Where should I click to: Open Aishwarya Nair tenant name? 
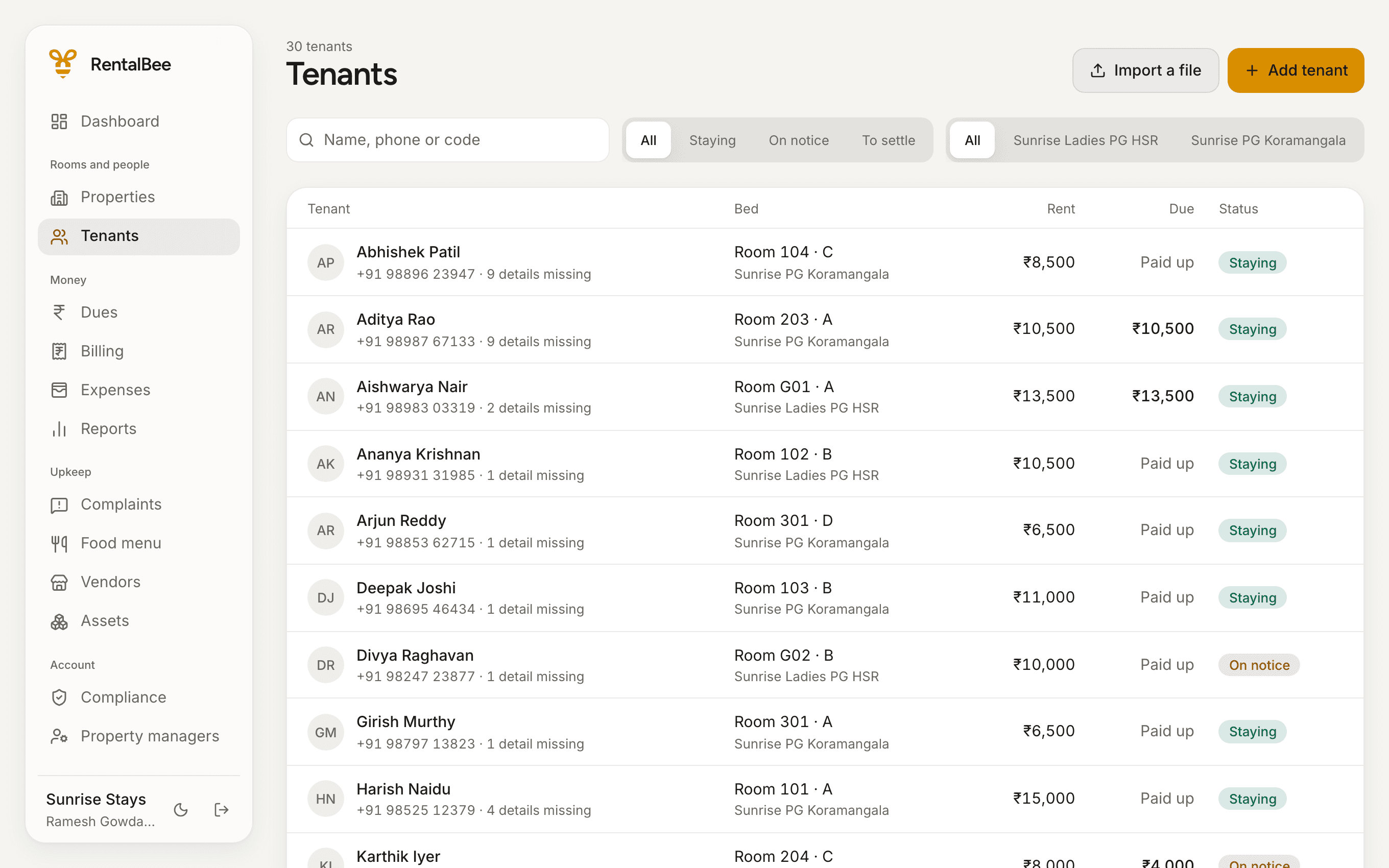[412, 387]
